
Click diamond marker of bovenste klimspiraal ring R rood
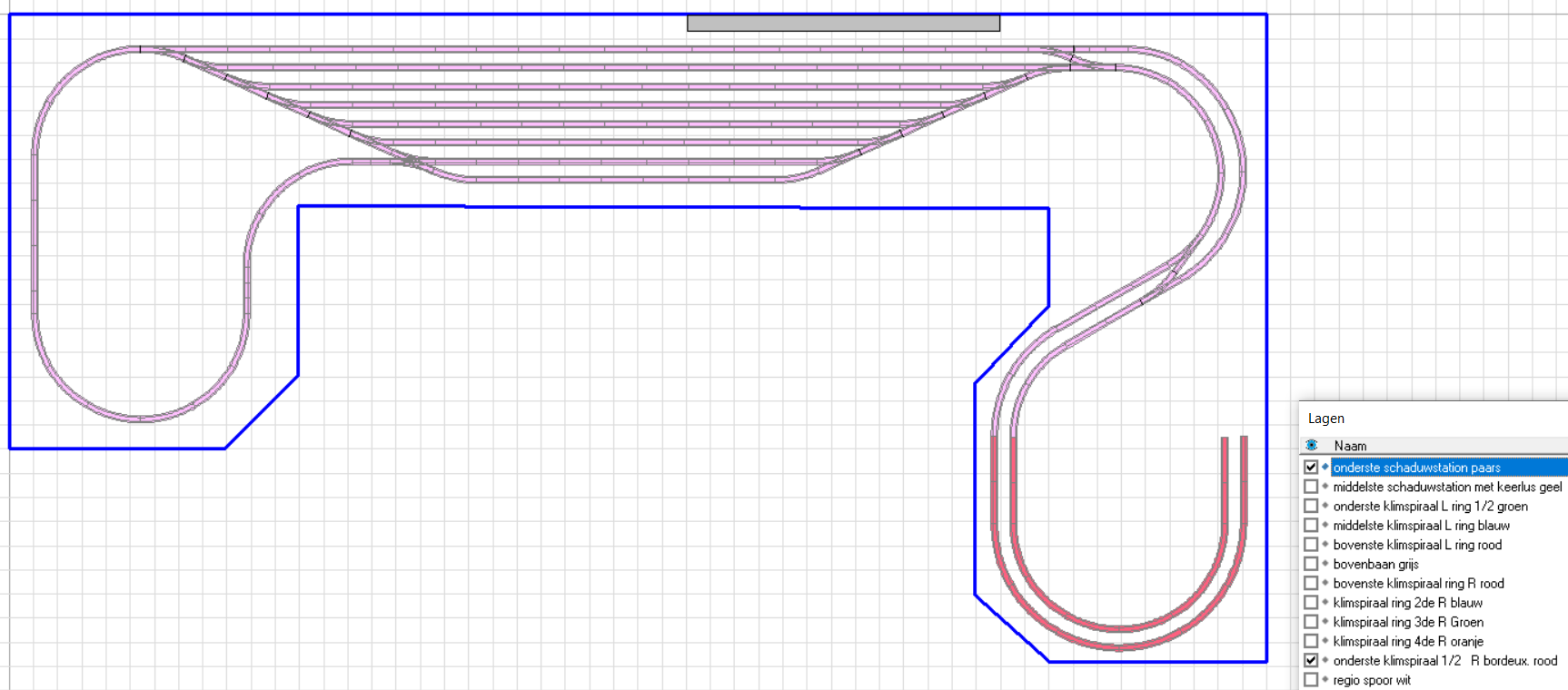[x=1325, y=583]
